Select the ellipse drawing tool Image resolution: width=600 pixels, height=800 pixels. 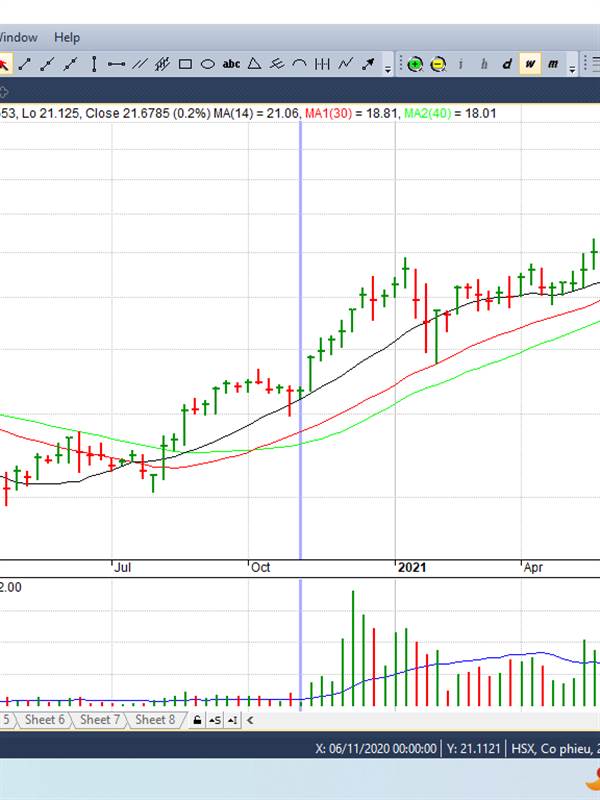pos(208,64)
